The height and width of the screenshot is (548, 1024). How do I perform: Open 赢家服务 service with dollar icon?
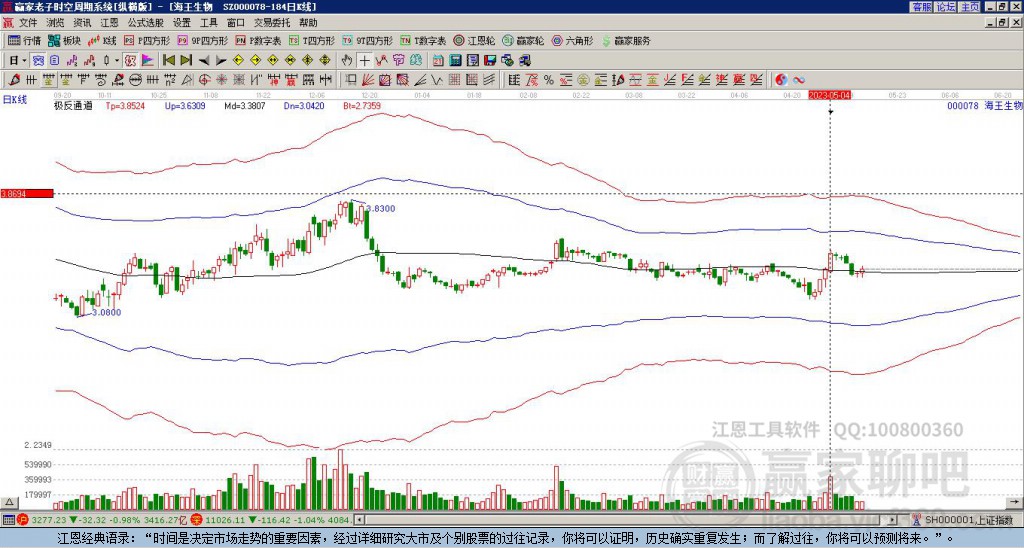626,40
